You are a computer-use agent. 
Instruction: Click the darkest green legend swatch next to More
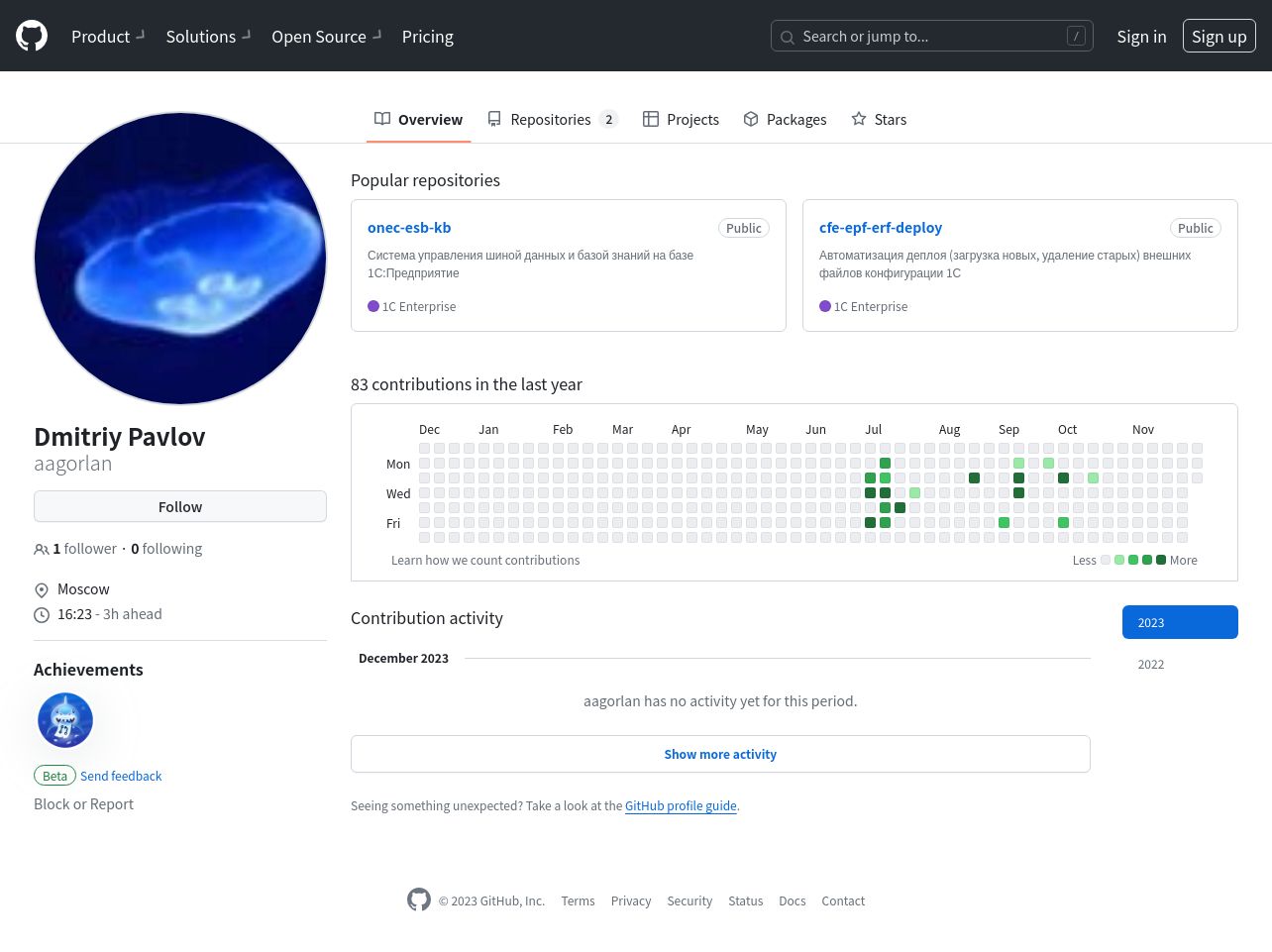(1161, 561)
